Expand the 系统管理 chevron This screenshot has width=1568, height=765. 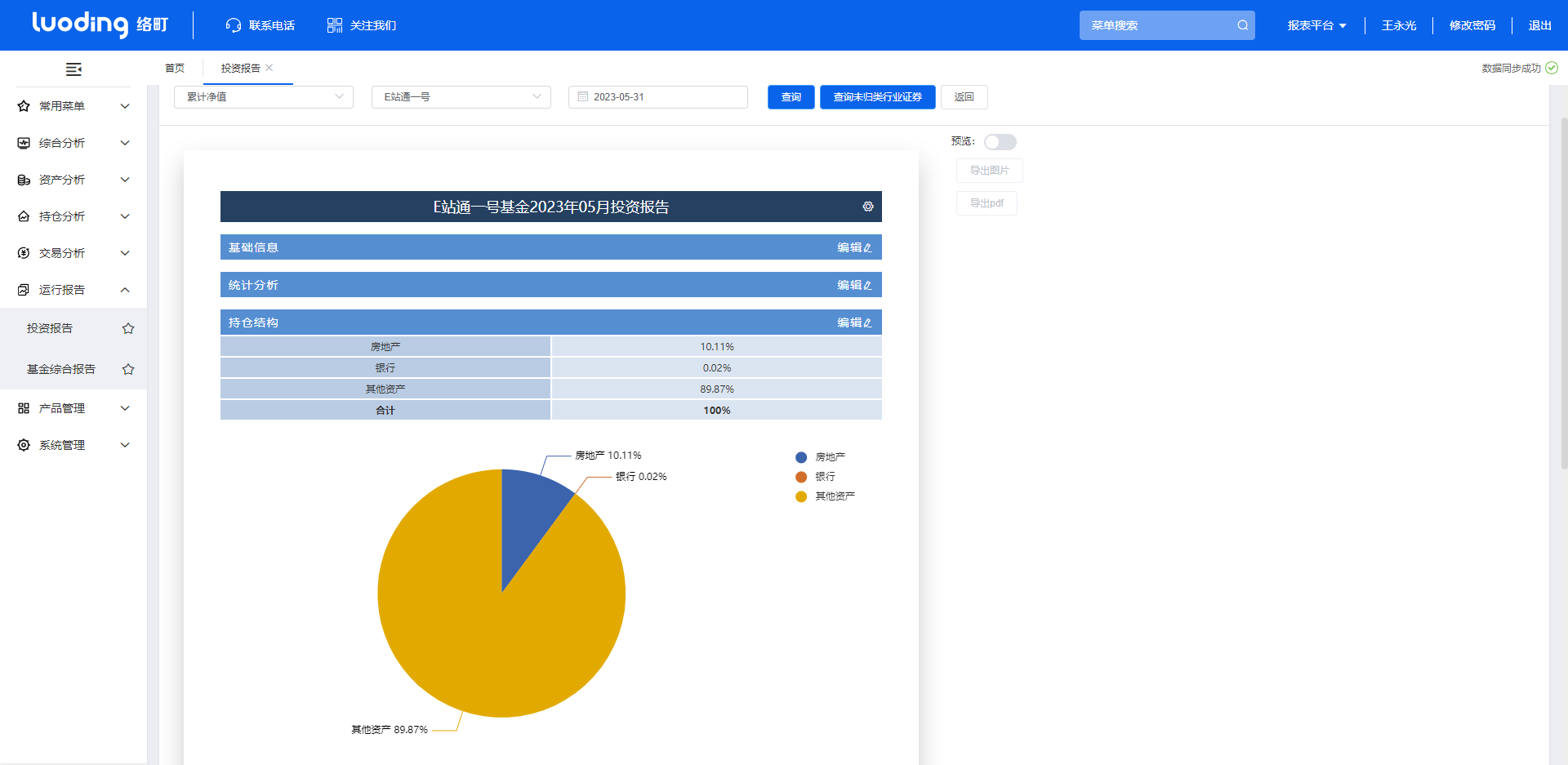tap(125, 445)
